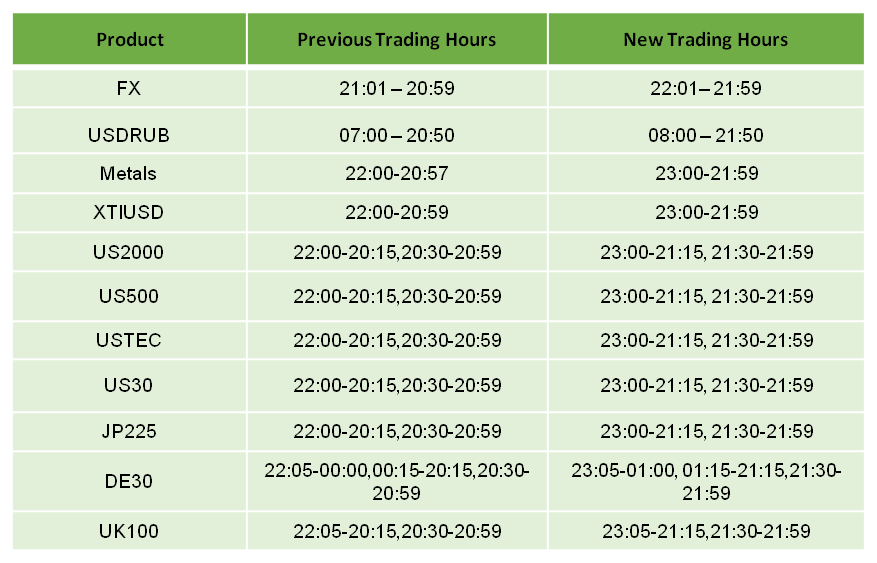Click the US30 product cell
877x563 pixels.
(129, 385)
